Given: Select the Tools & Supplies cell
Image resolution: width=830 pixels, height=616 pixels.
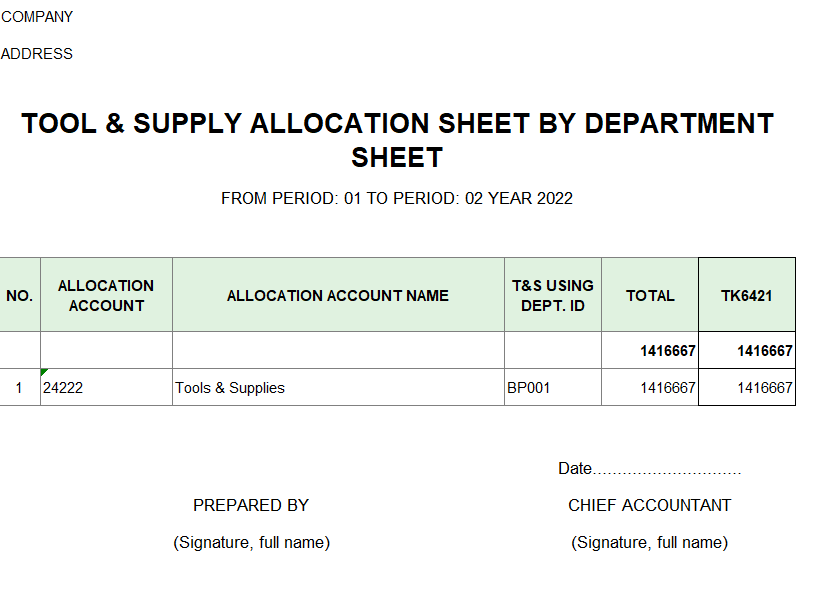Looking at the screenshot, I should click(x=338, y=387).
